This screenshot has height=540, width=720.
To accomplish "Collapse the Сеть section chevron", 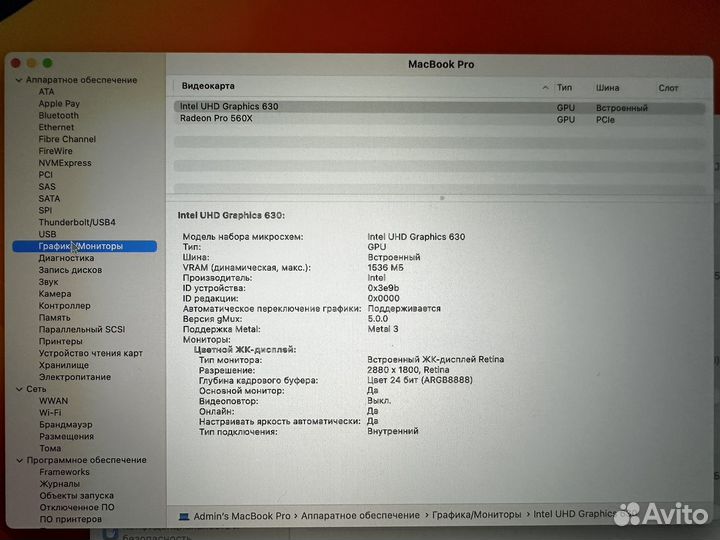I will (19, 389).
